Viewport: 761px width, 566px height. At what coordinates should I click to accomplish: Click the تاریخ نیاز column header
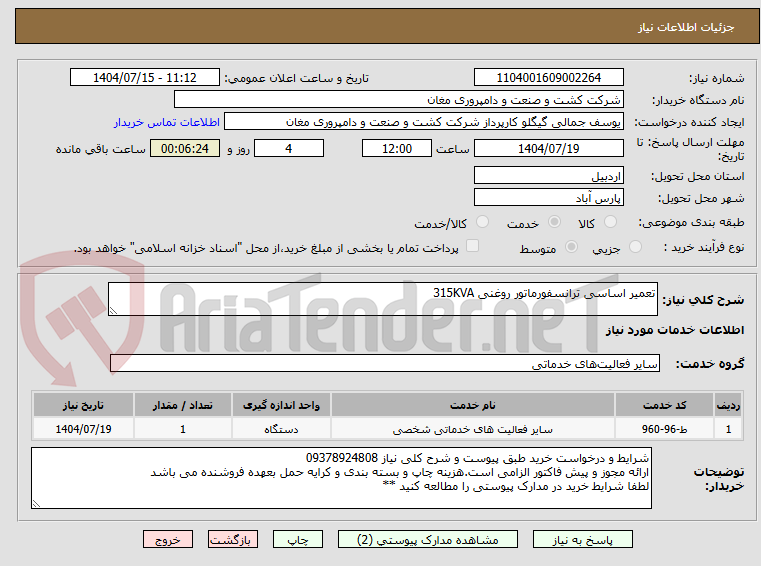pyautogui.click(x=83, y=405)
